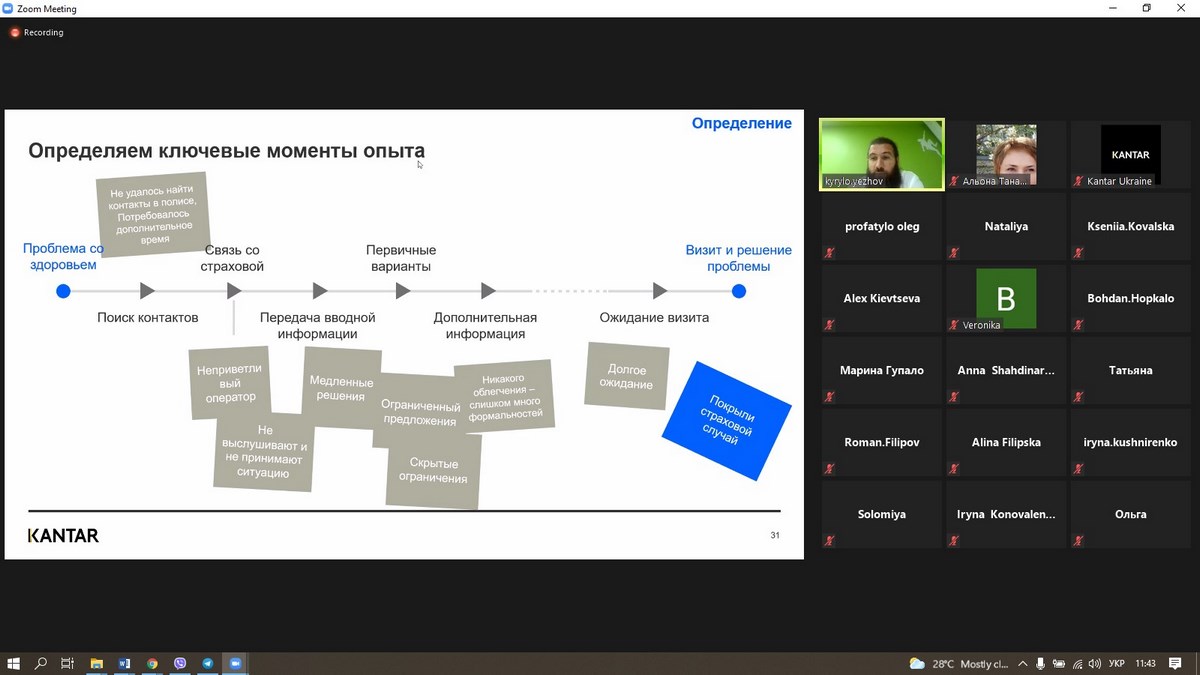Open the Windows notification center
Image resolution: width=1200 pixels, height=675 pixels.
(x=1177, y=664)
